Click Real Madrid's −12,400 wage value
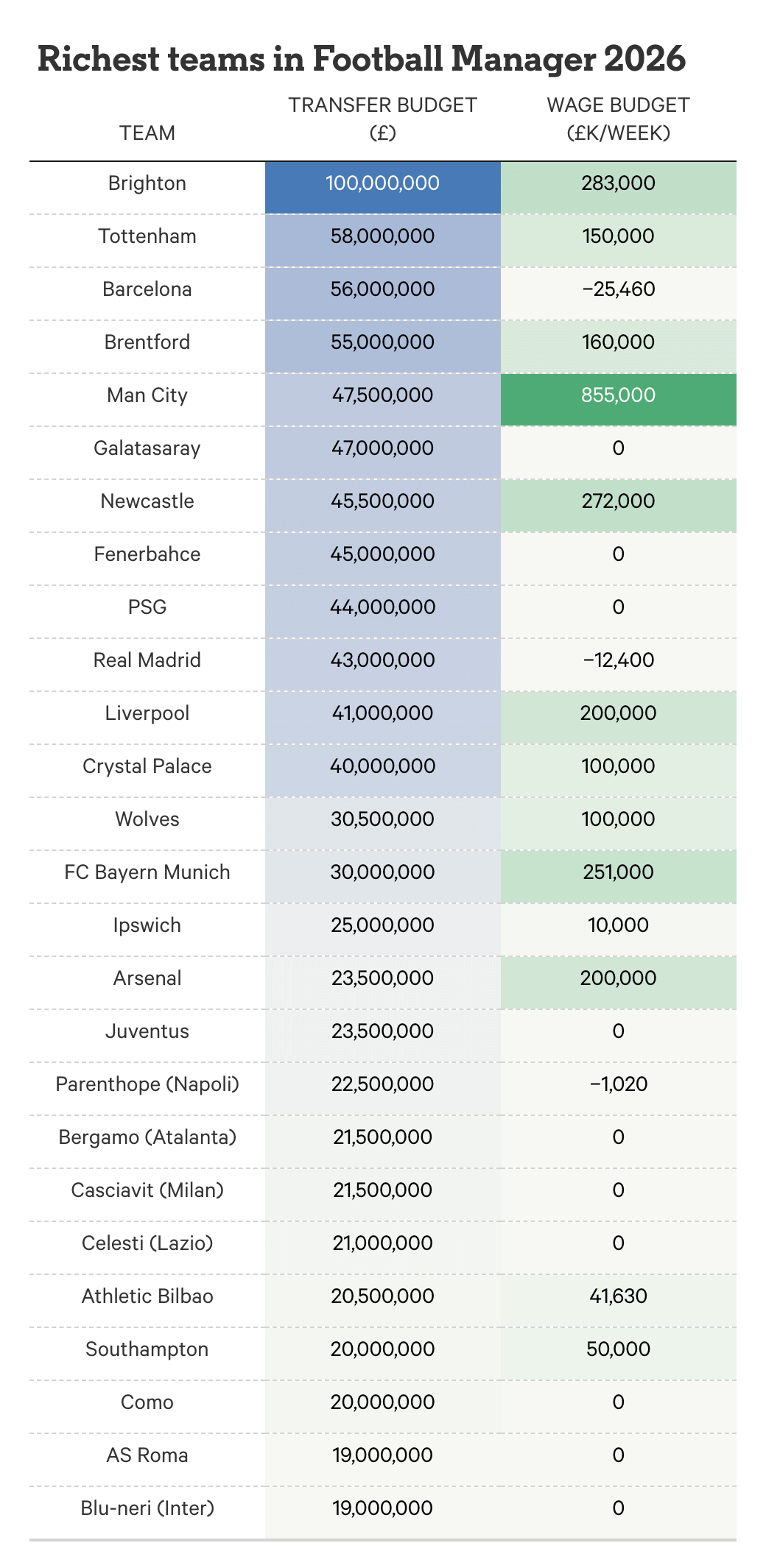 pyautogui.click(x=618, y=660)
